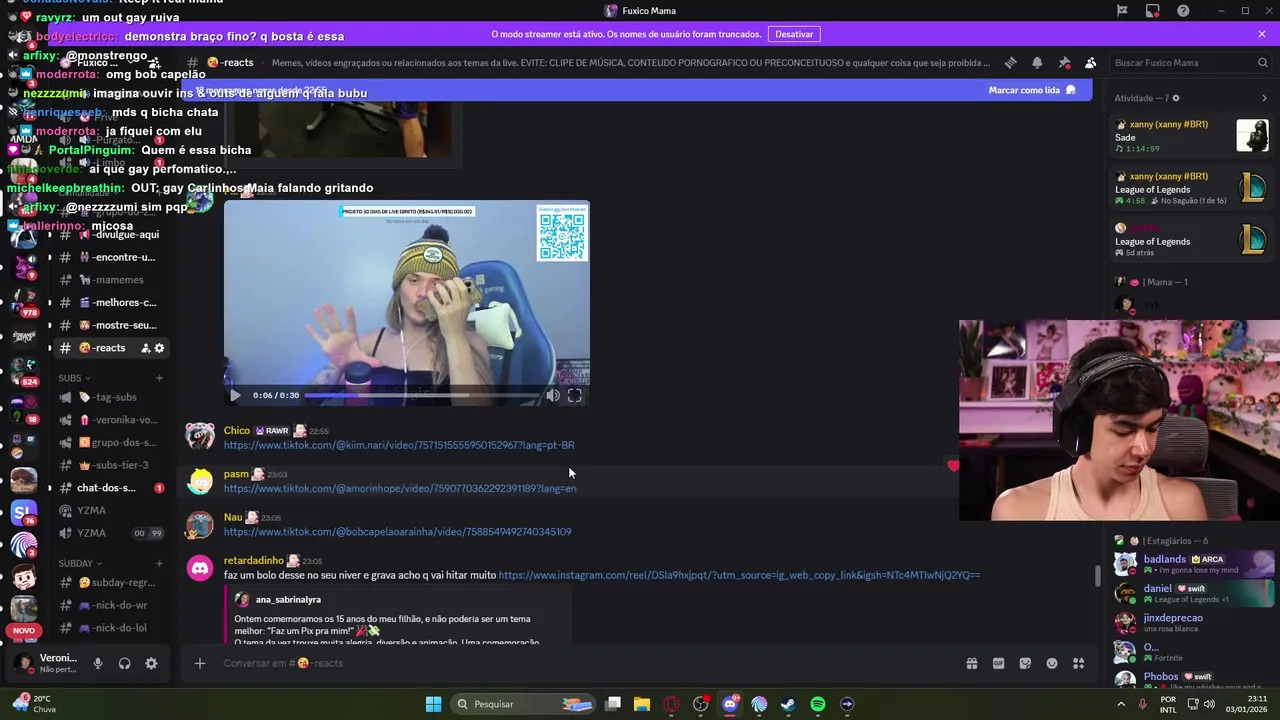Toggle microphone mute in user panel
1280x720 pixels.
tap(97, 663)
